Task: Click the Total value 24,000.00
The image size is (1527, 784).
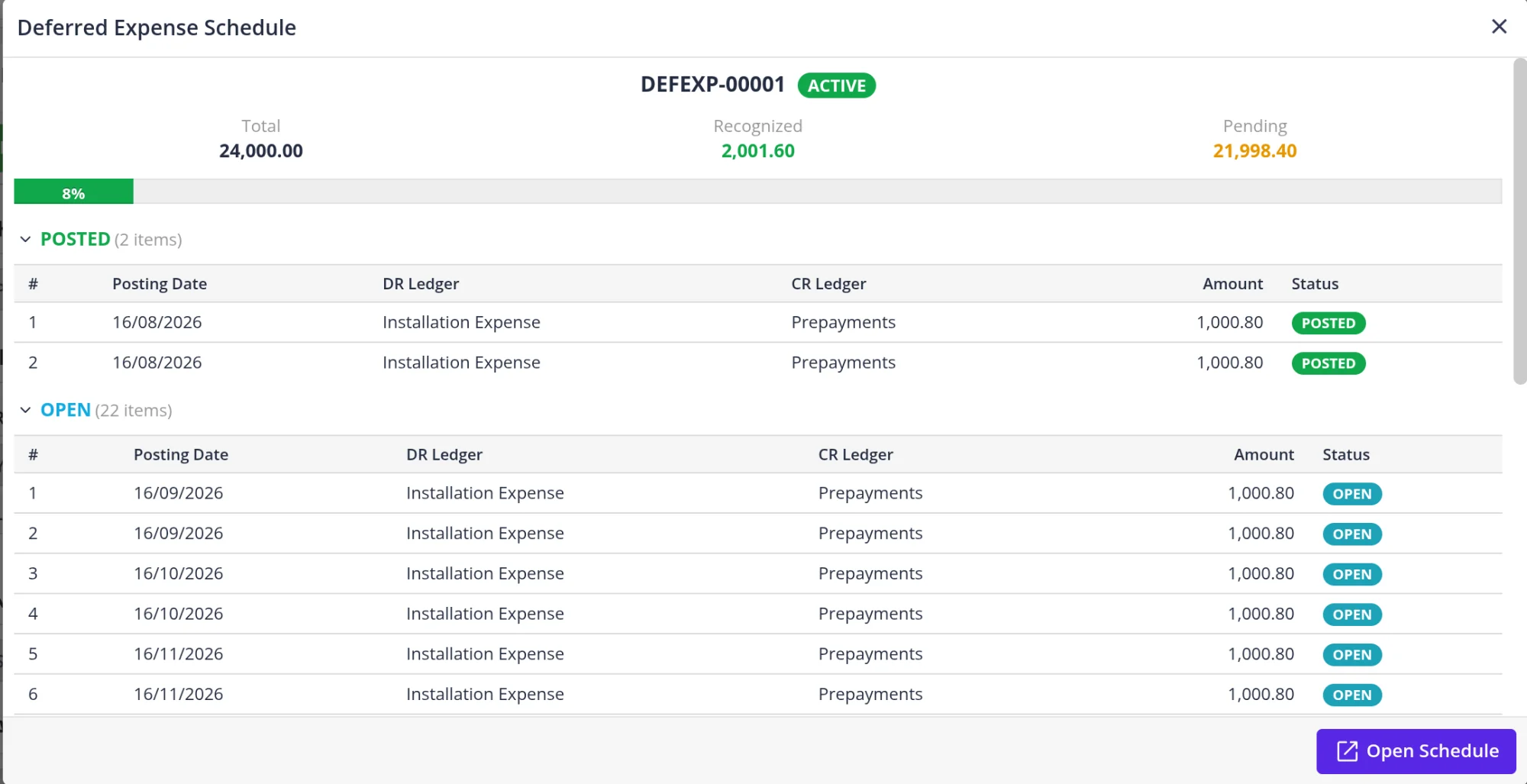Action: click(x=260, y=151)
